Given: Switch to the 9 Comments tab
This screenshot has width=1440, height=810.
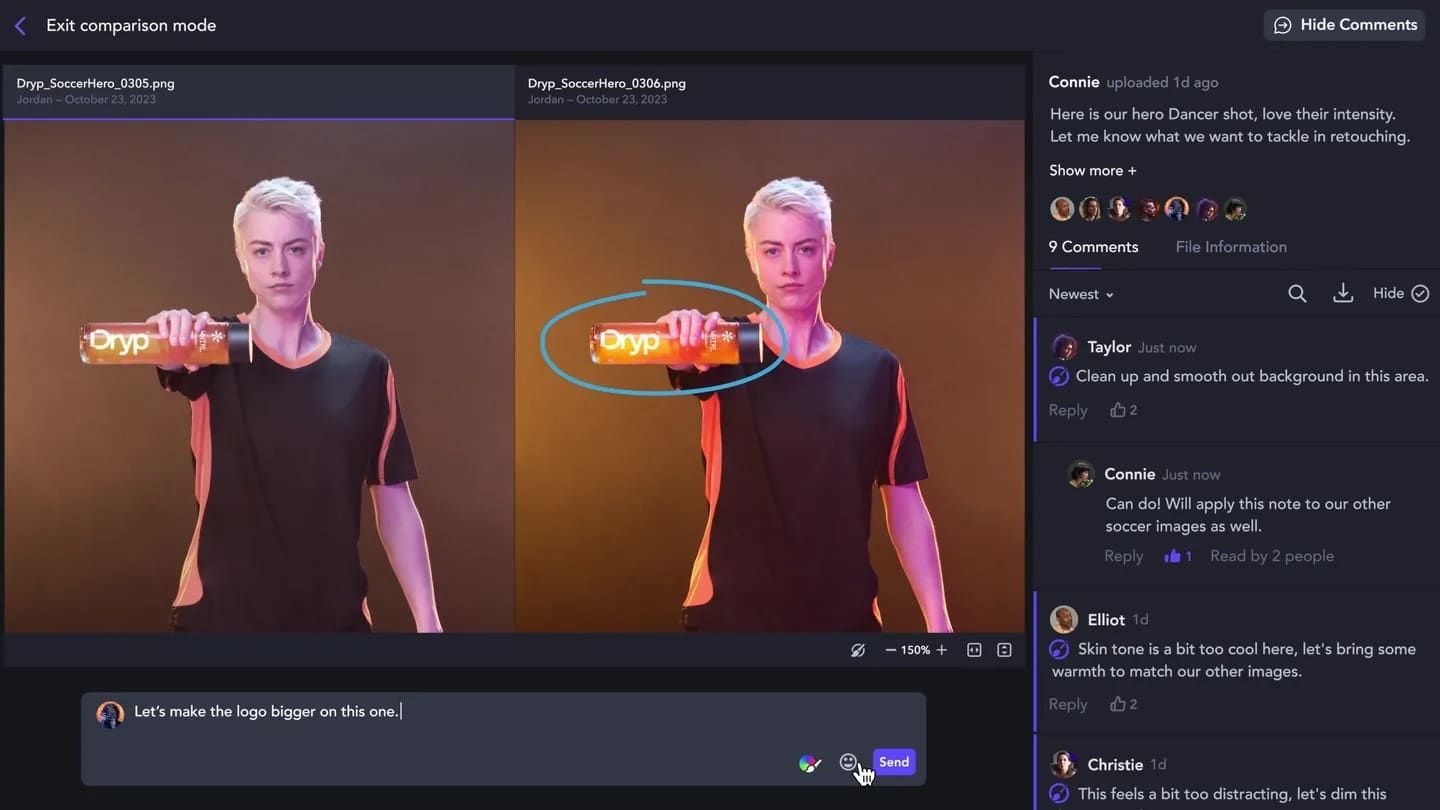Looking at the screenshot, I should point(1093,247).
